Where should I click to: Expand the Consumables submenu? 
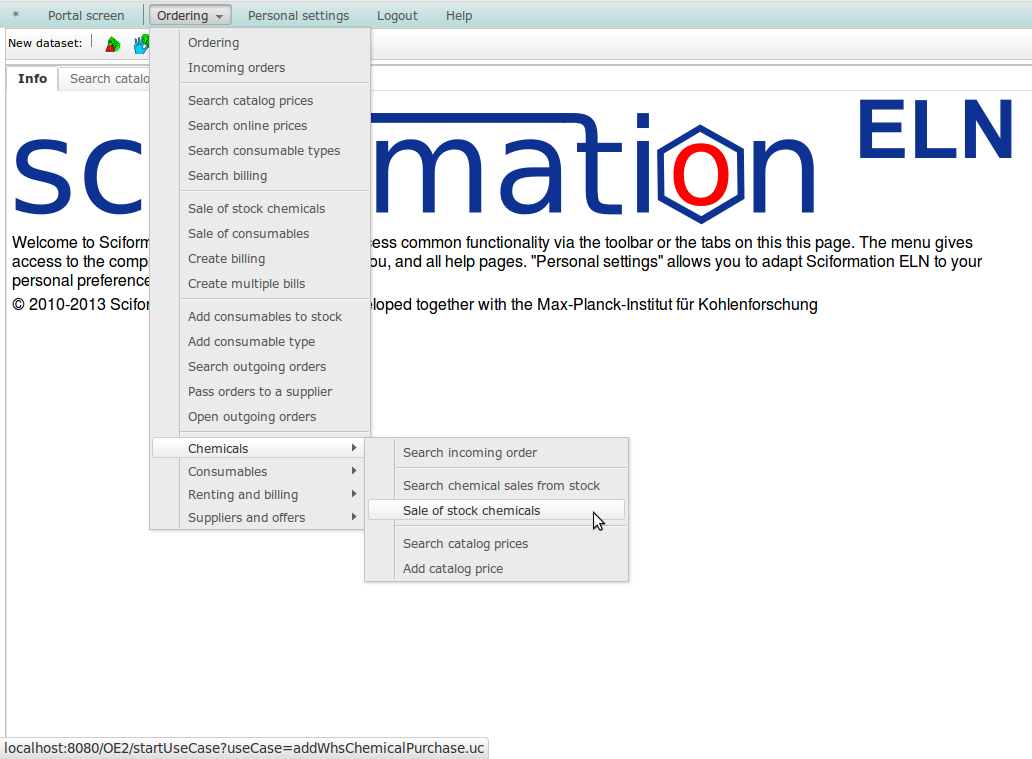(258, 471)
